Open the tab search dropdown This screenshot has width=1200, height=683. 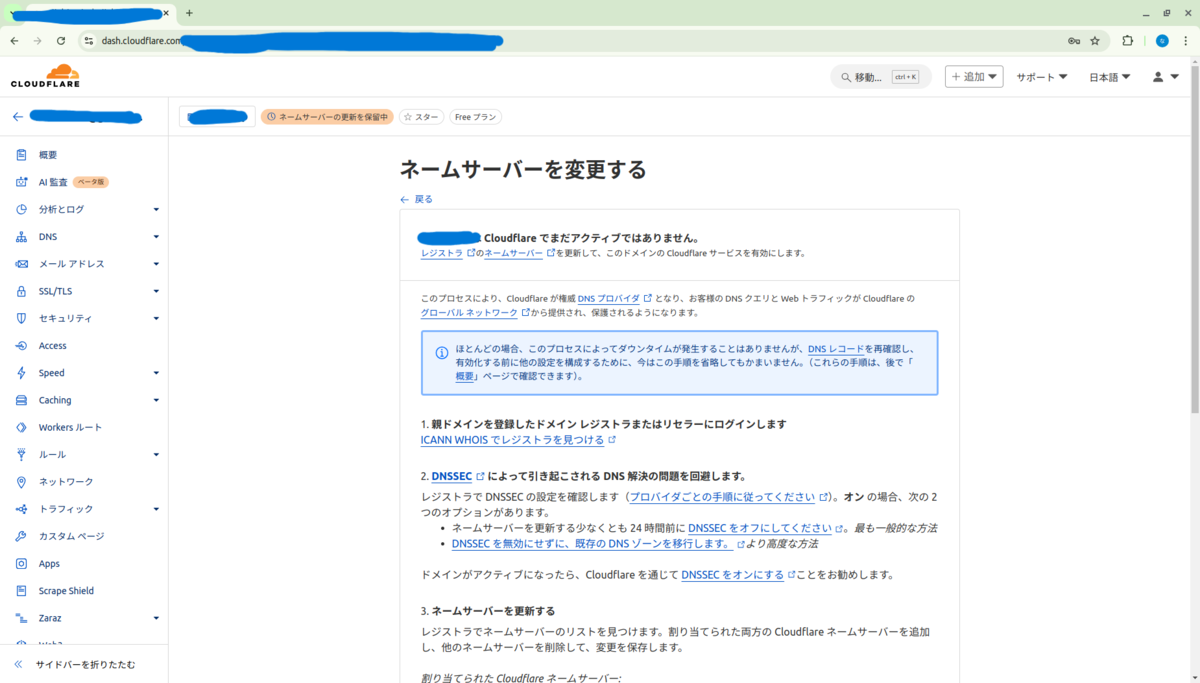(13, 13)
